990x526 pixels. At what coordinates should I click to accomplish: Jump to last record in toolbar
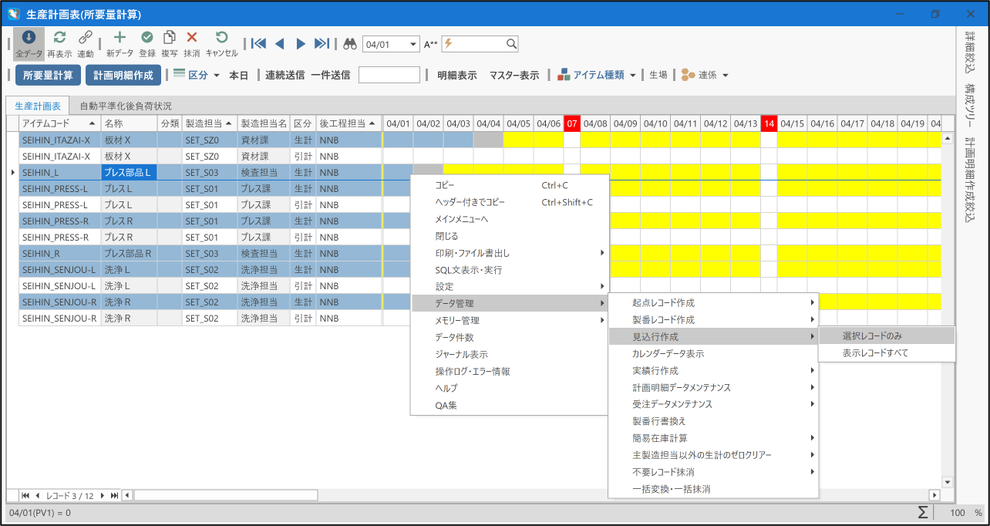coord(322,44)
